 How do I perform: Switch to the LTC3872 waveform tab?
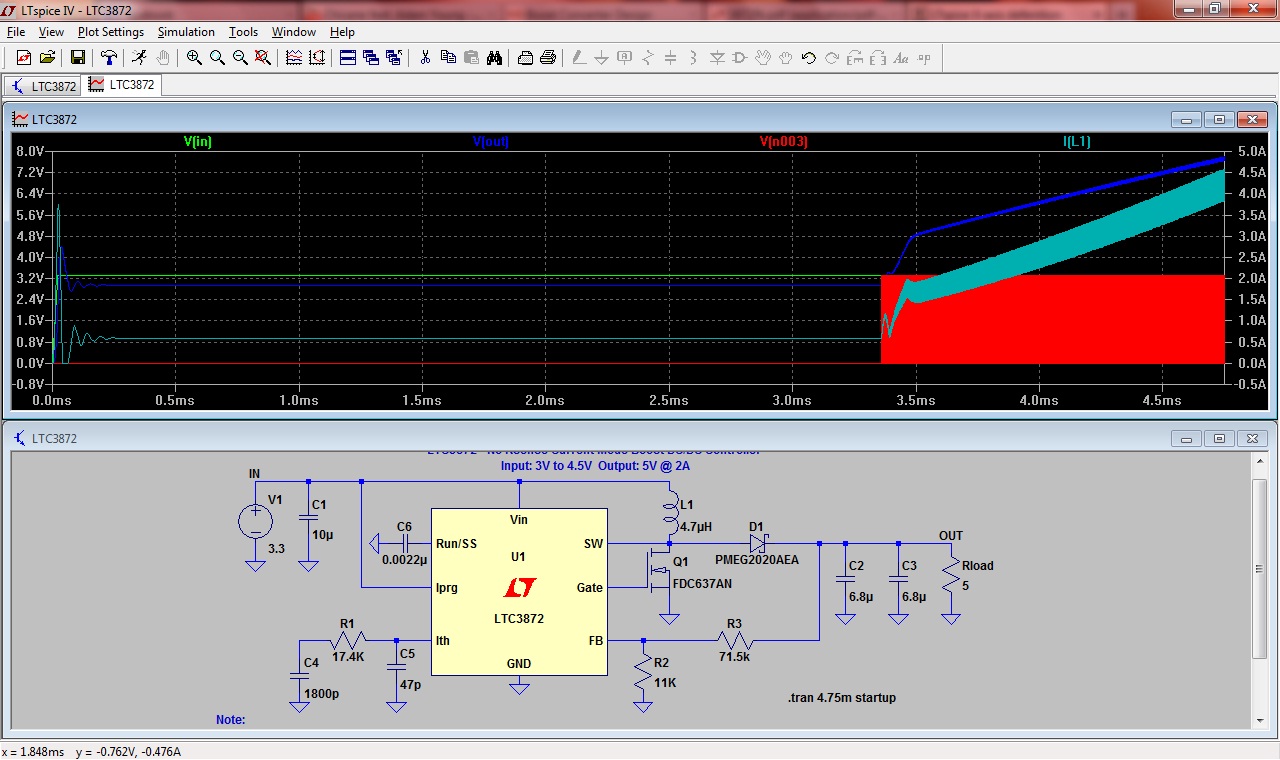tap(122, 85)
